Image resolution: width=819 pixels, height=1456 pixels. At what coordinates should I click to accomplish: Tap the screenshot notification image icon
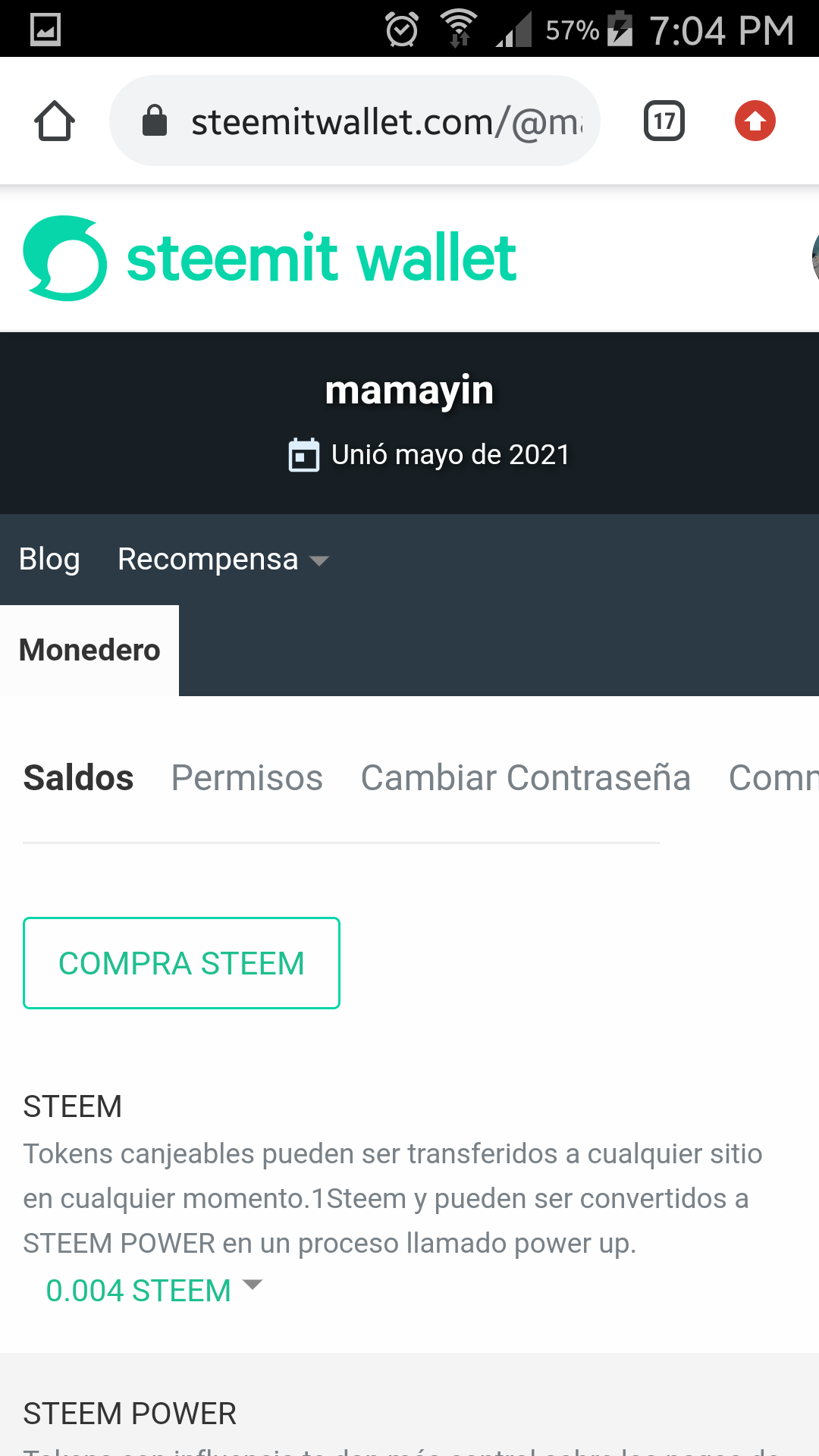[45, 30]
